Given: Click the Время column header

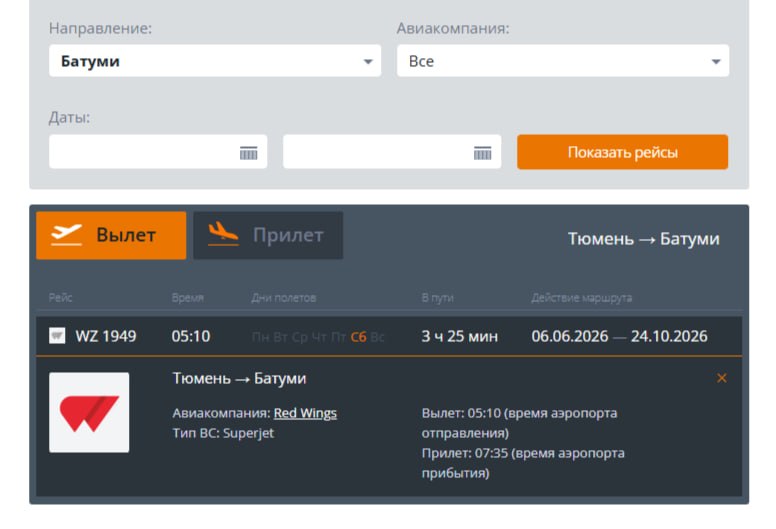Looking at the screenshot, I should coord(188,298).
